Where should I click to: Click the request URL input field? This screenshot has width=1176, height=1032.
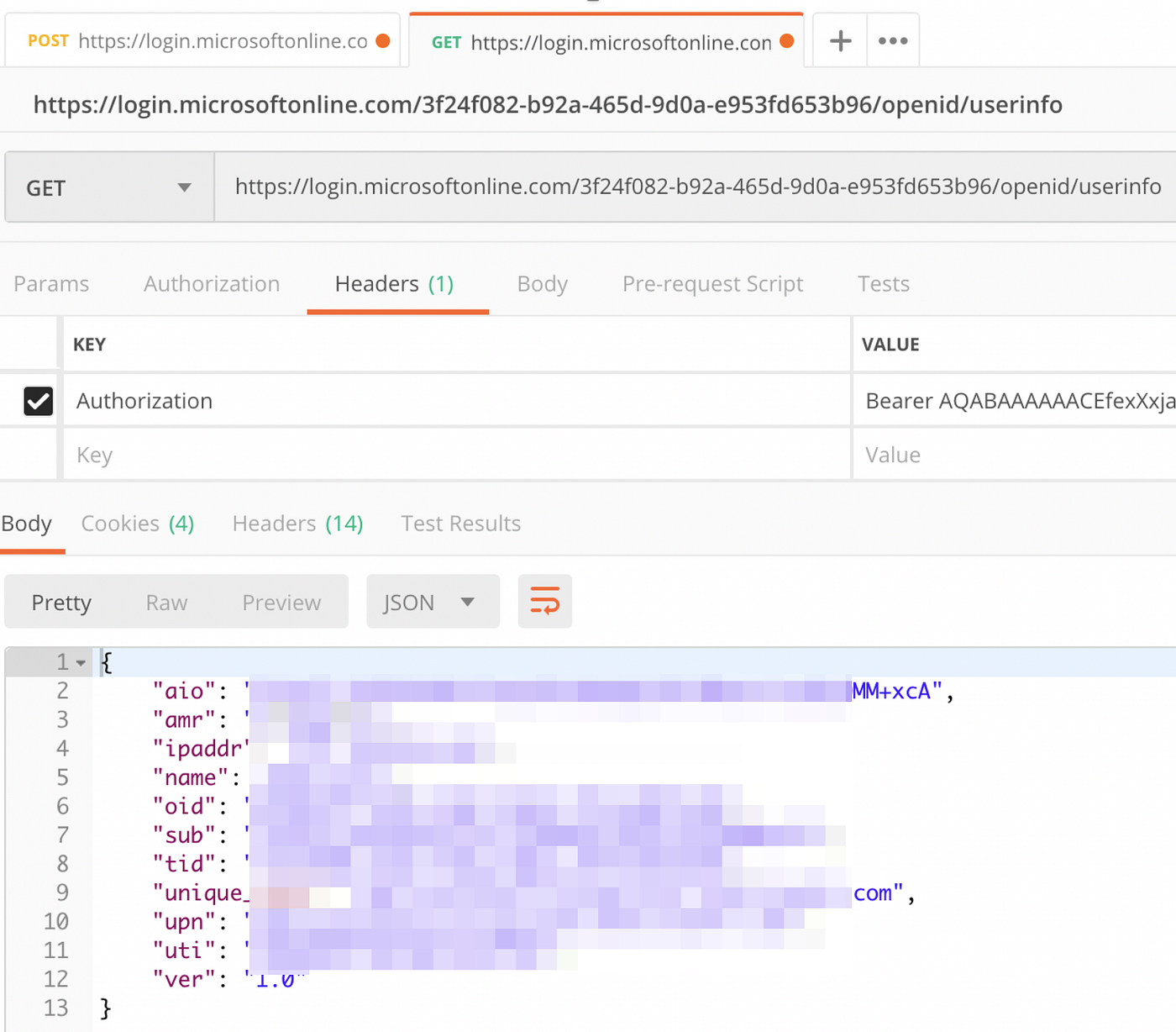point(696,187)
